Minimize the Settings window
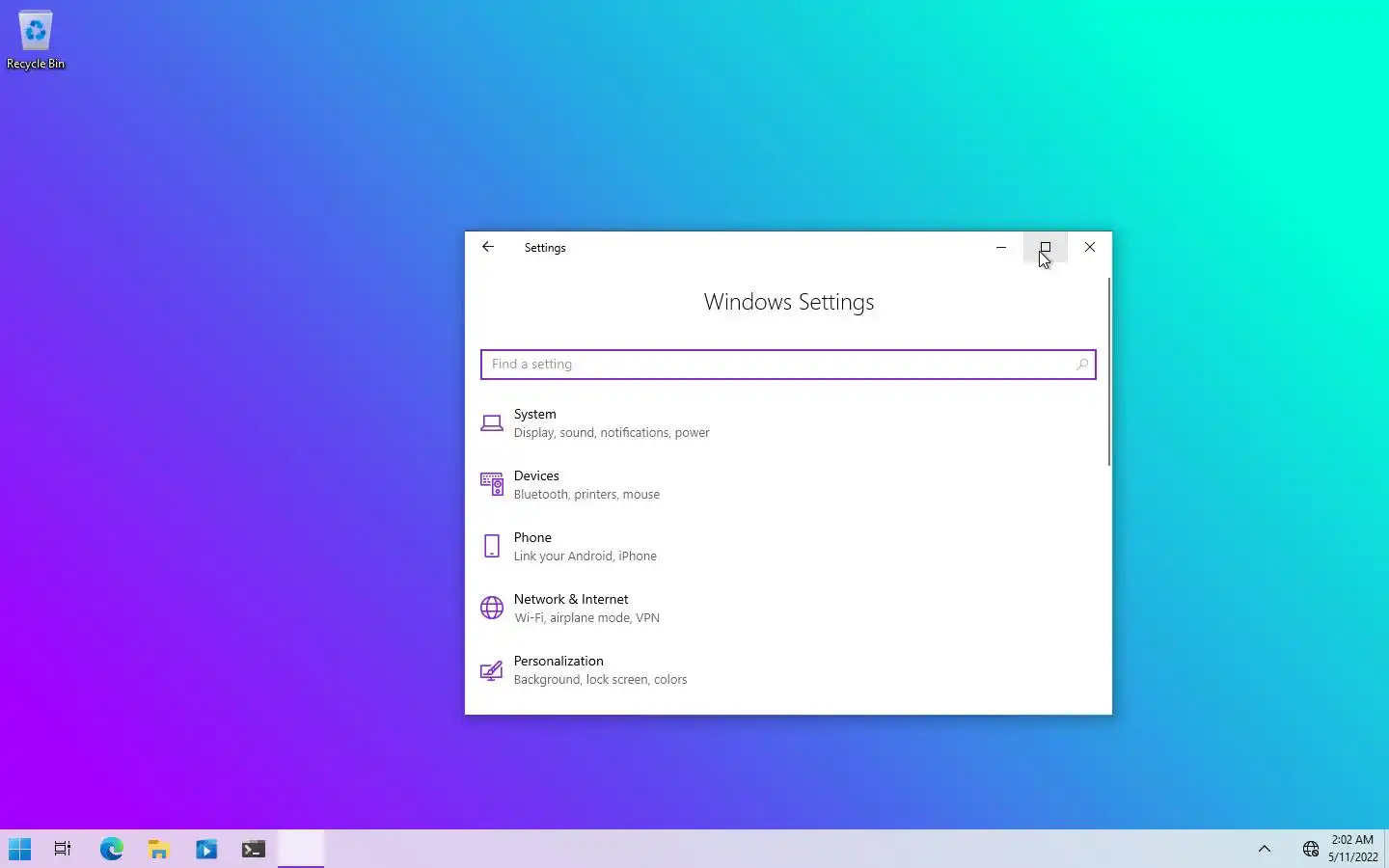The width and height of the screenshot is (1389, 868). [x=1001, y=247]
